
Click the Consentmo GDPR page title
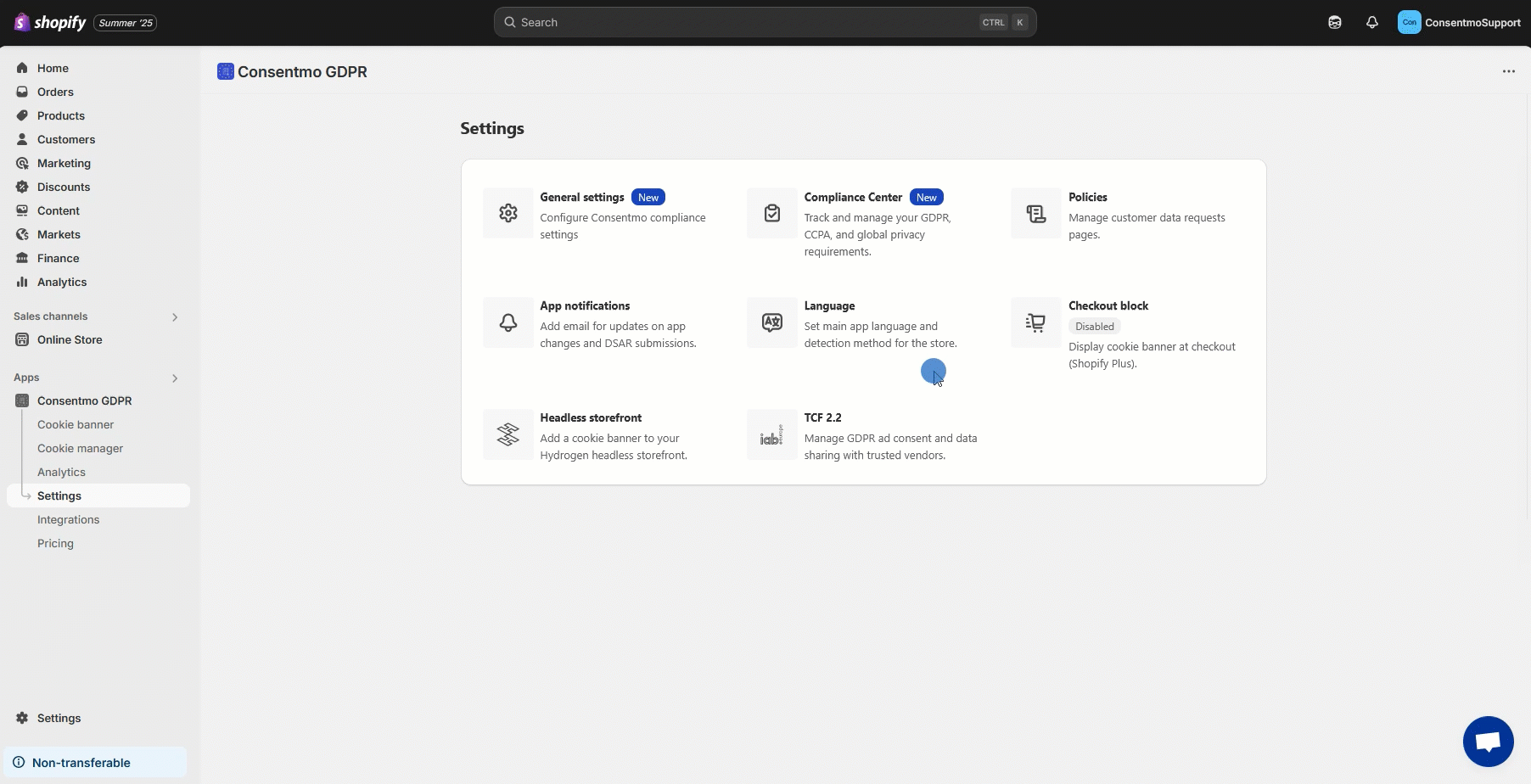[302, 72]
